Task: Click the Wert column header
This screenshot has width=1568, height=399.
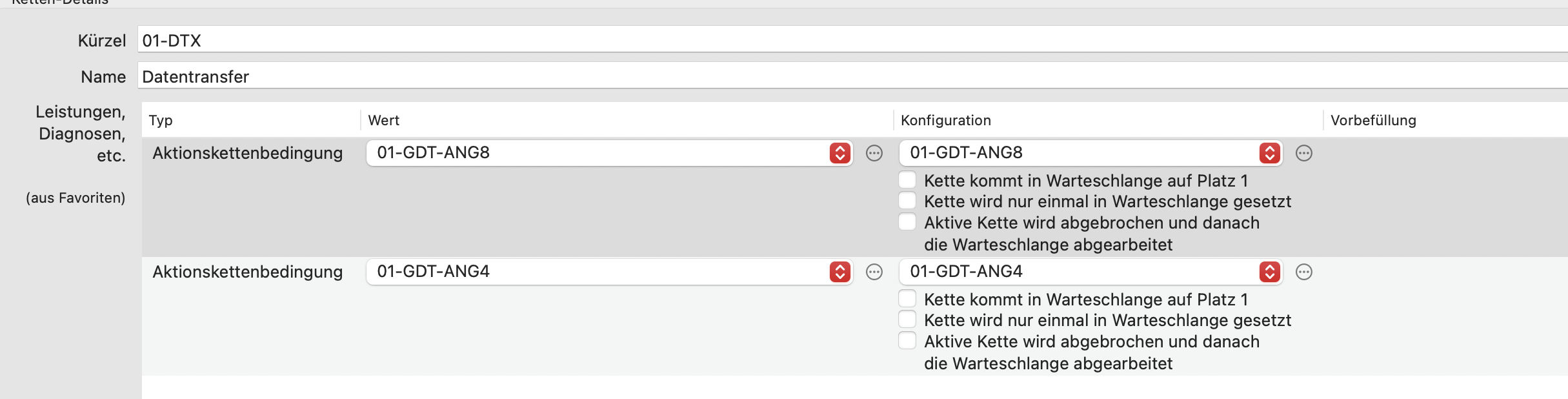Action: 384,120
